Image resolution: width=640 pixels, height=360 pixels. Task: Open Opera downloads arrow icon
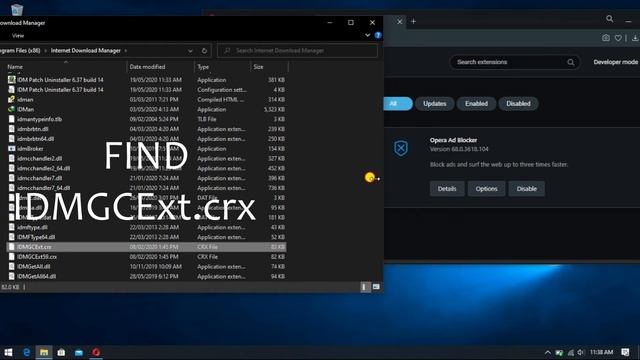tap(635, 38)
